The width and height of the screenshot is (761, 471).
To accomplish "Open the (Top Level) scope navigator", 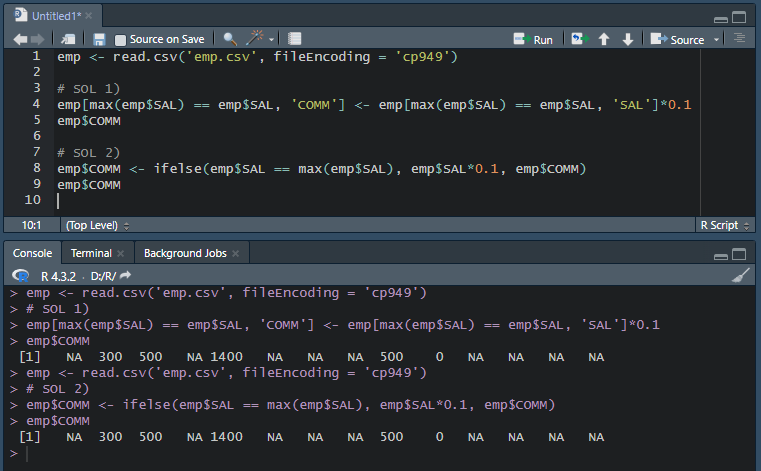I will [97, 225].
